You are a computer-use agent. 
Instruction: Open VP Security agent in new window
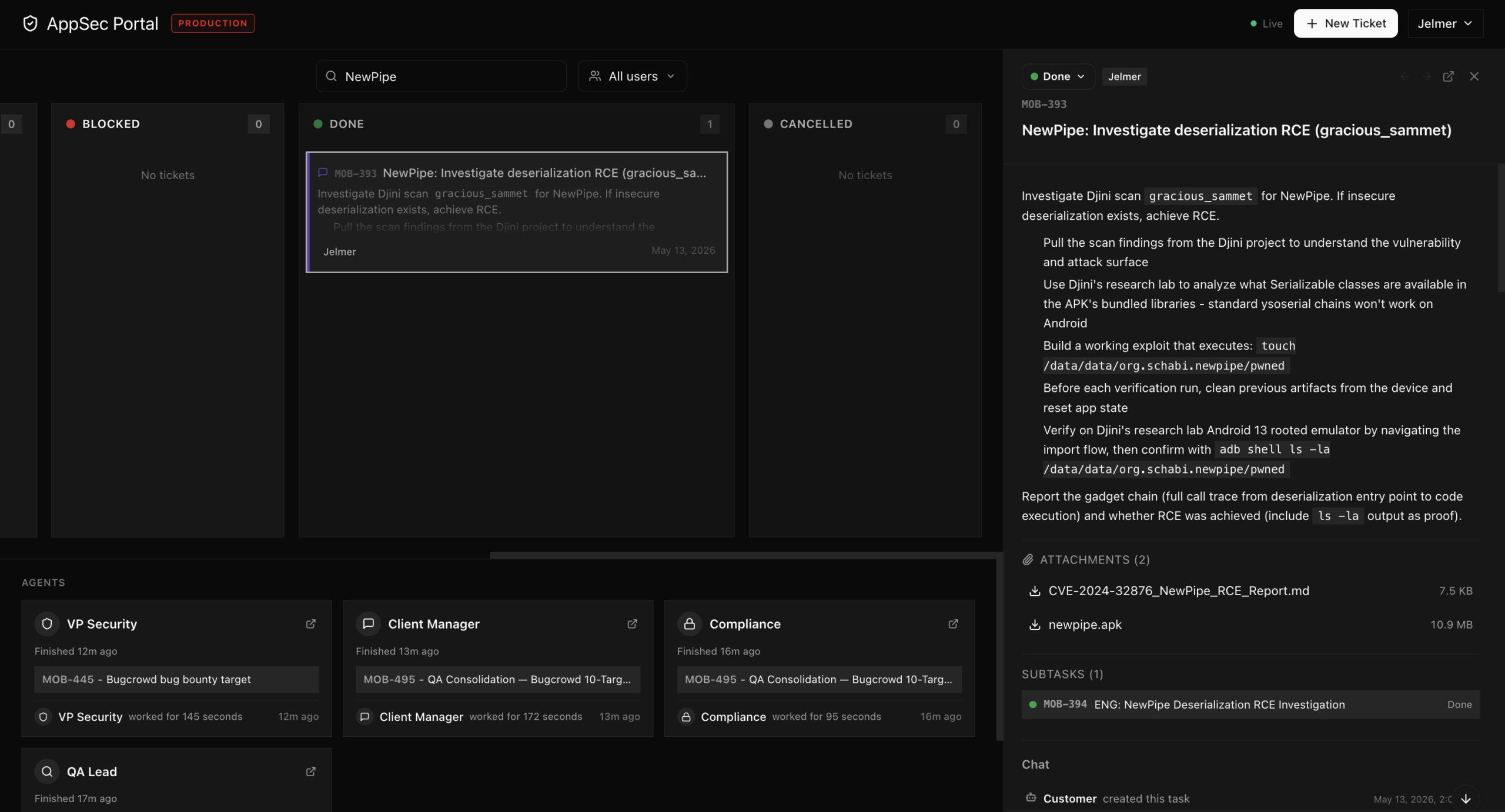[x=311, y=624]
